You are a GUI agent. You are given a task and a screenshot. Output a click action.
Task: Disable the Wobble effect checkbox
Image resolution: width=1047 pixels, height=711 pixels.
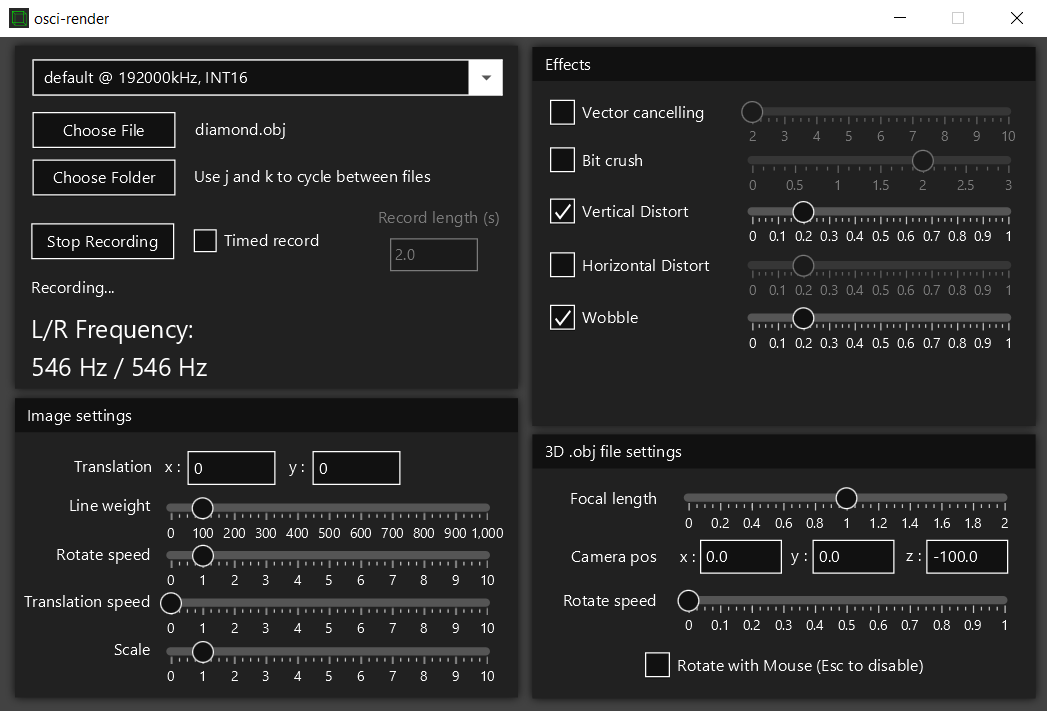(562, 318)
